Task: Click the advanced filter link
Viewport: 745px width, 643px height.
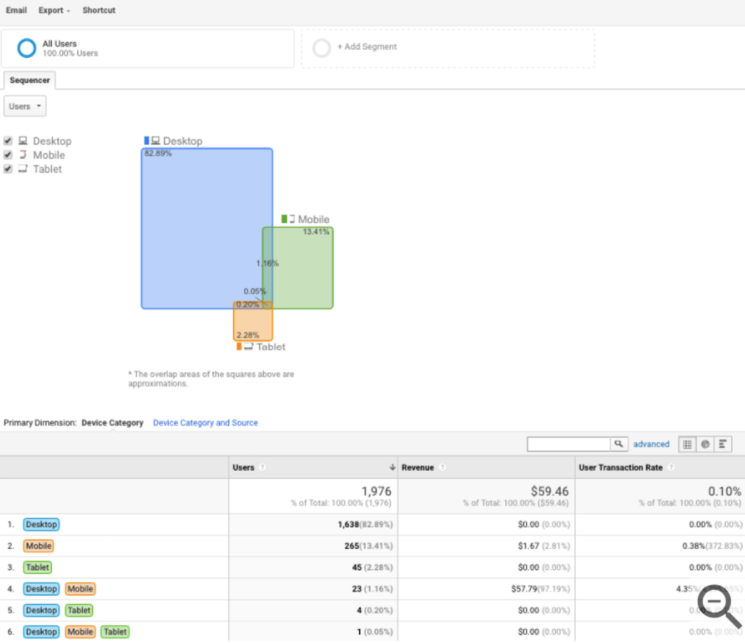Action: [x=651, y=444]
